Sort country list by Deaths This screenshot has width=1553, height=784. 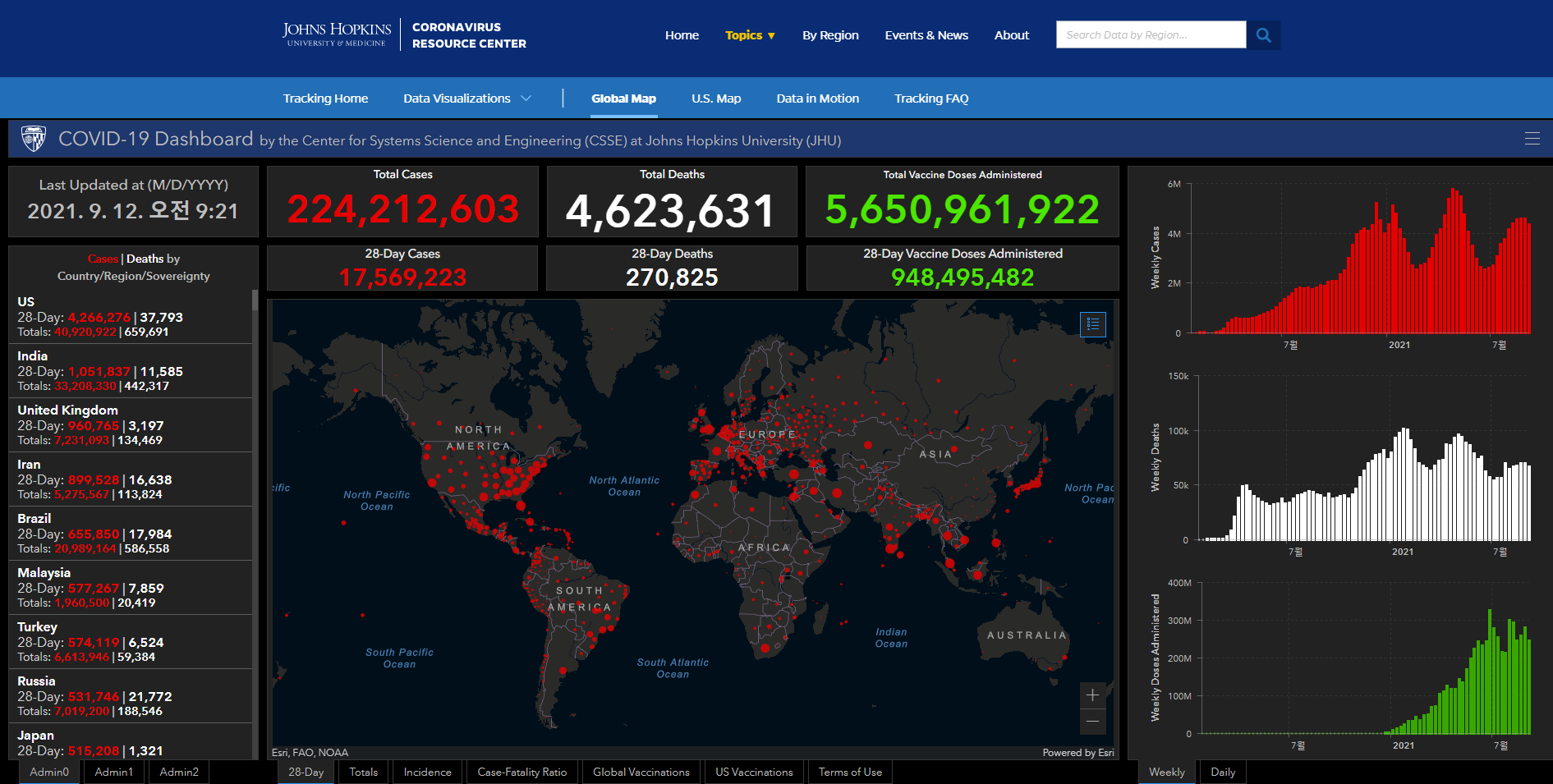coord(145,259)
